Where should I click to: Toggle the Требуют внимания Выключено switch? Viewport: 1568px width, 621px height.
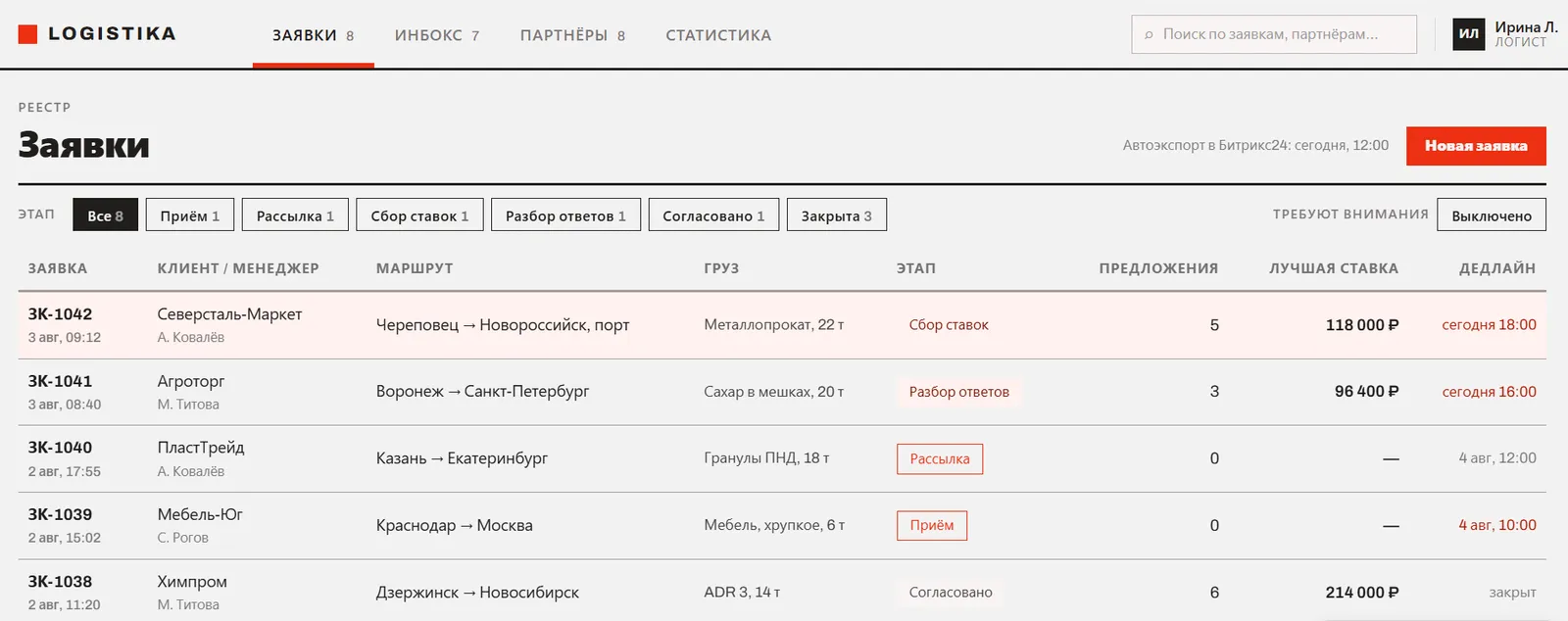tap(1492, 215)
